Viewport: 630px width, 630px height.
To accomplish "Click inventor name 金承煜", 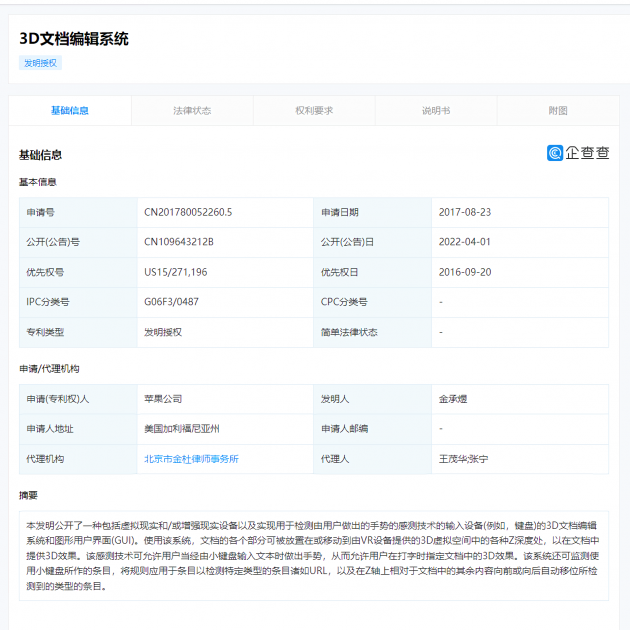I will tap(453, 399).
